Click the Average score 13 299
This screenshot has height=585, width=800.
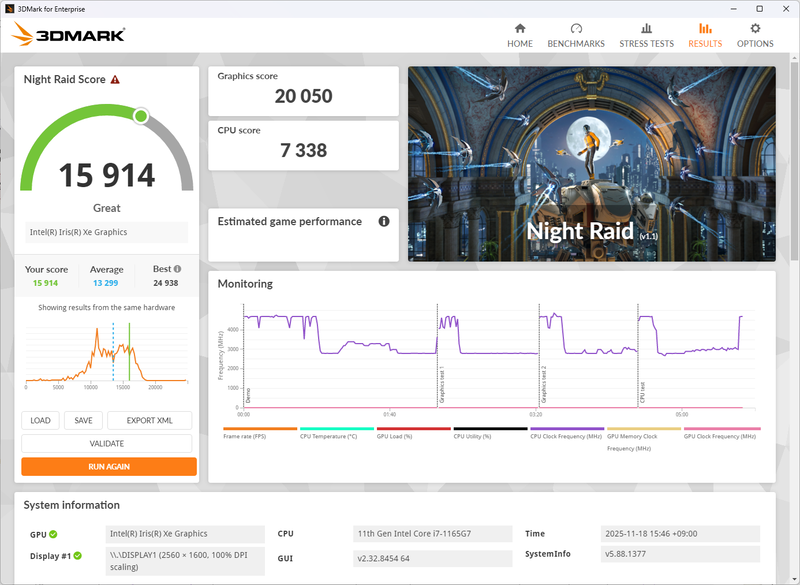click(x=106, y=283)
